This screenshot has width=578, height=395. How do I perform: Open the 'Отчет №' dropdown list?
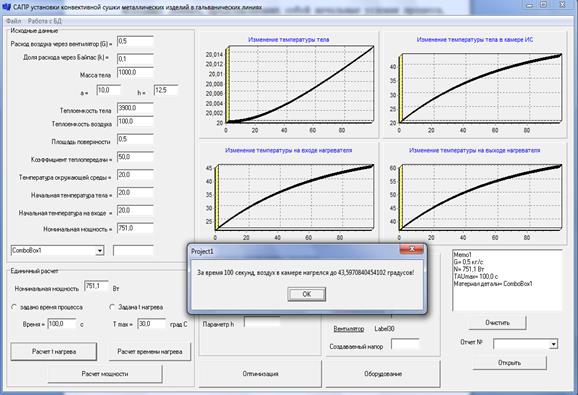tap(553, 344)
